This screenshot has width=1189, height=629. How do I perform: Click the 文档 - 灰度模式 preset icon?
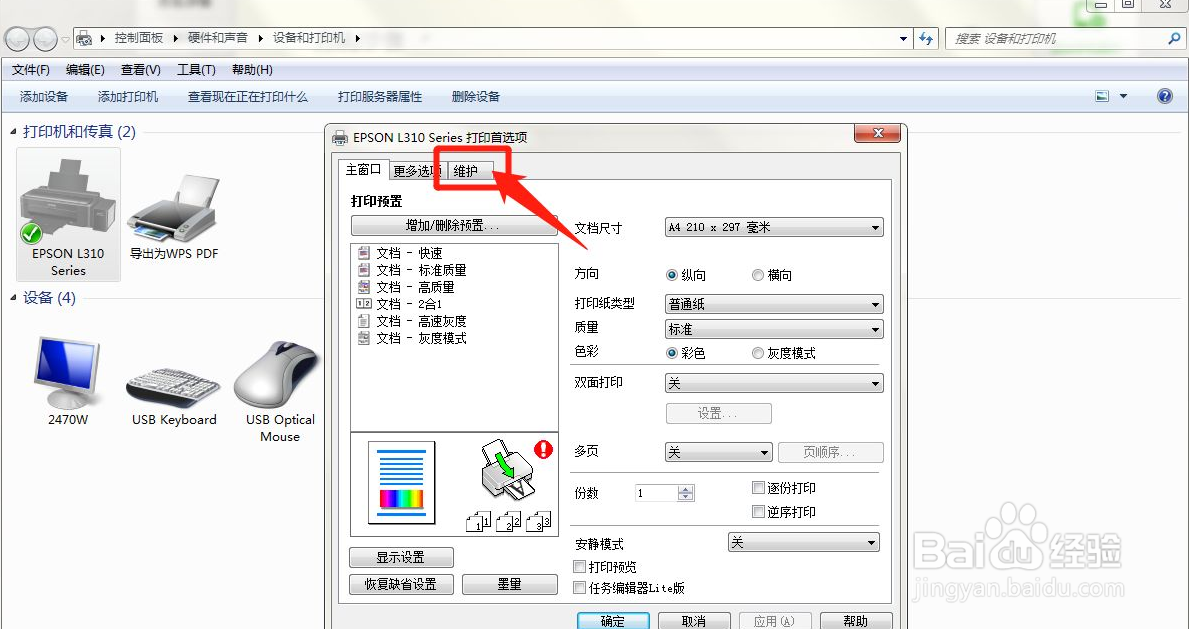[x=364, y=338]
